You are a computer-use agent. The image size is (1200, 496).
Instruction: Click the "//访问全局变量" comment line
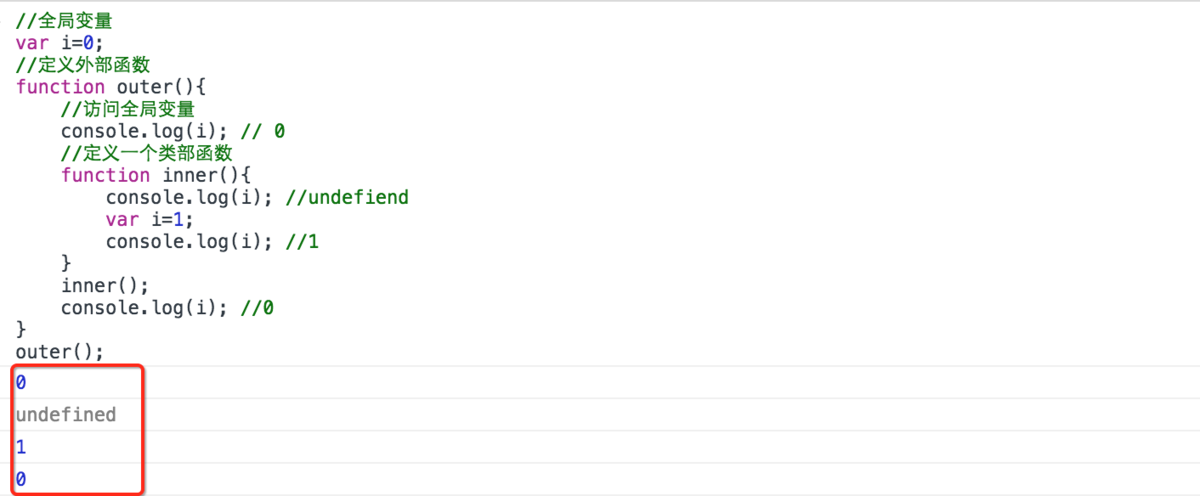click(x=127, y=109)
